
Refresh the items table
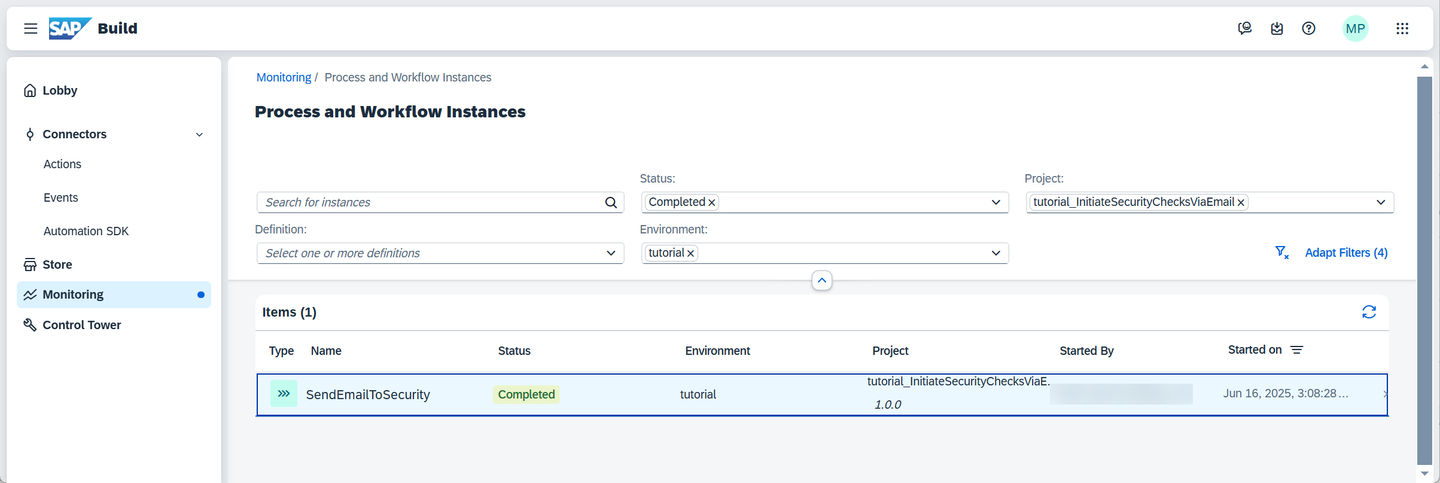coord(1369,312)
